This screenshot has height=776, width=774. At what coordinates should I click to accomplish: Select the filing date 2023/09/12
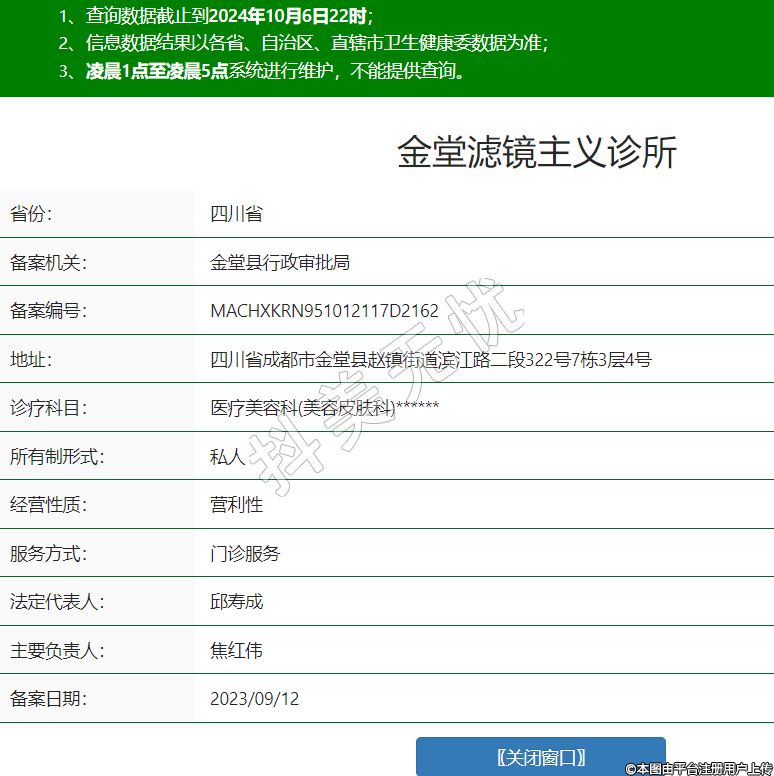(254, 699)
